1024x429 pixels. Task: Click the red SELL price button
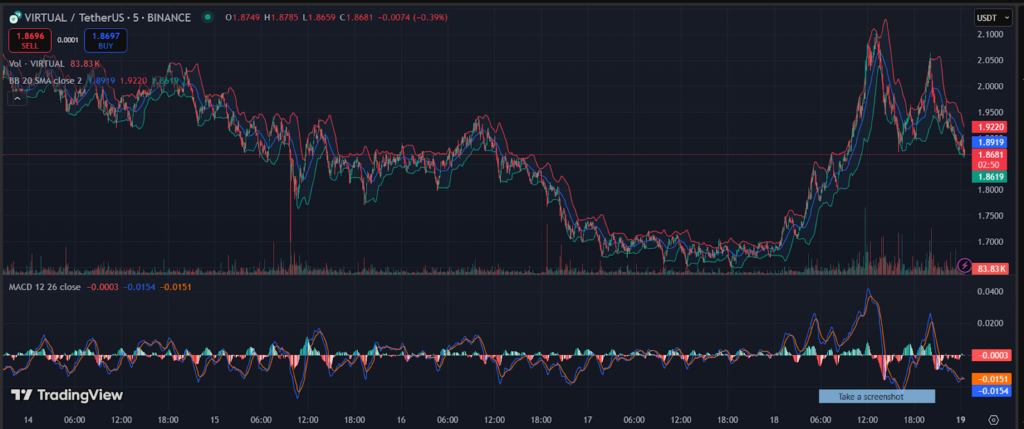[30, 40]
